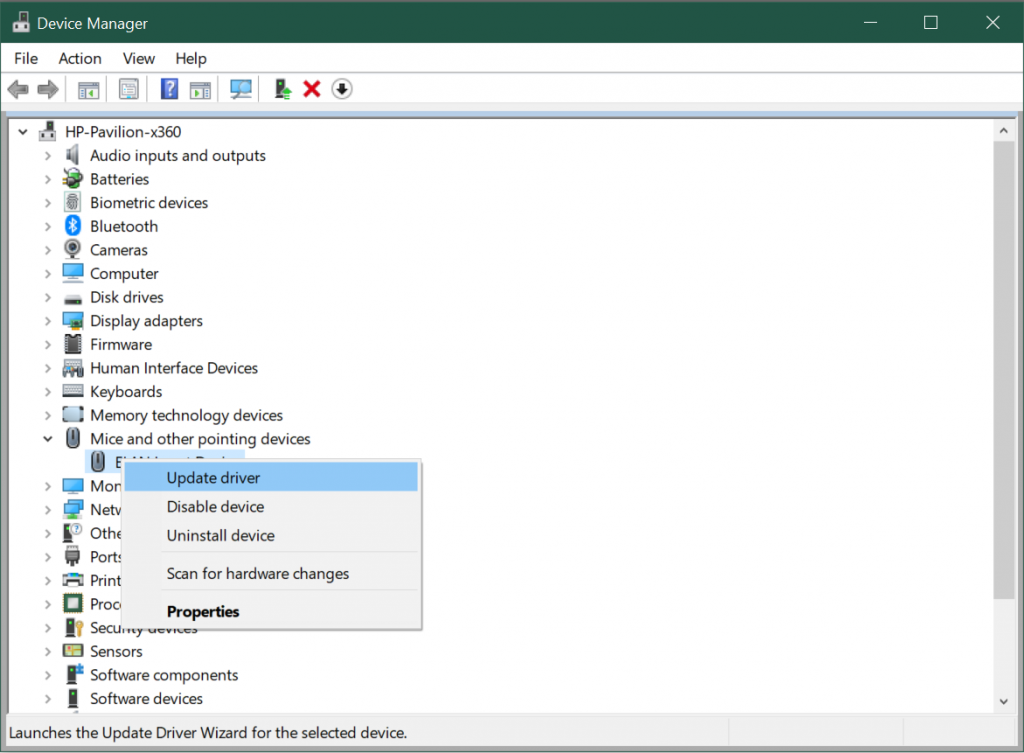Viewport: 1024px width, 753px height.
Task: Select the Batteries tree item
Action: [120, 179]
